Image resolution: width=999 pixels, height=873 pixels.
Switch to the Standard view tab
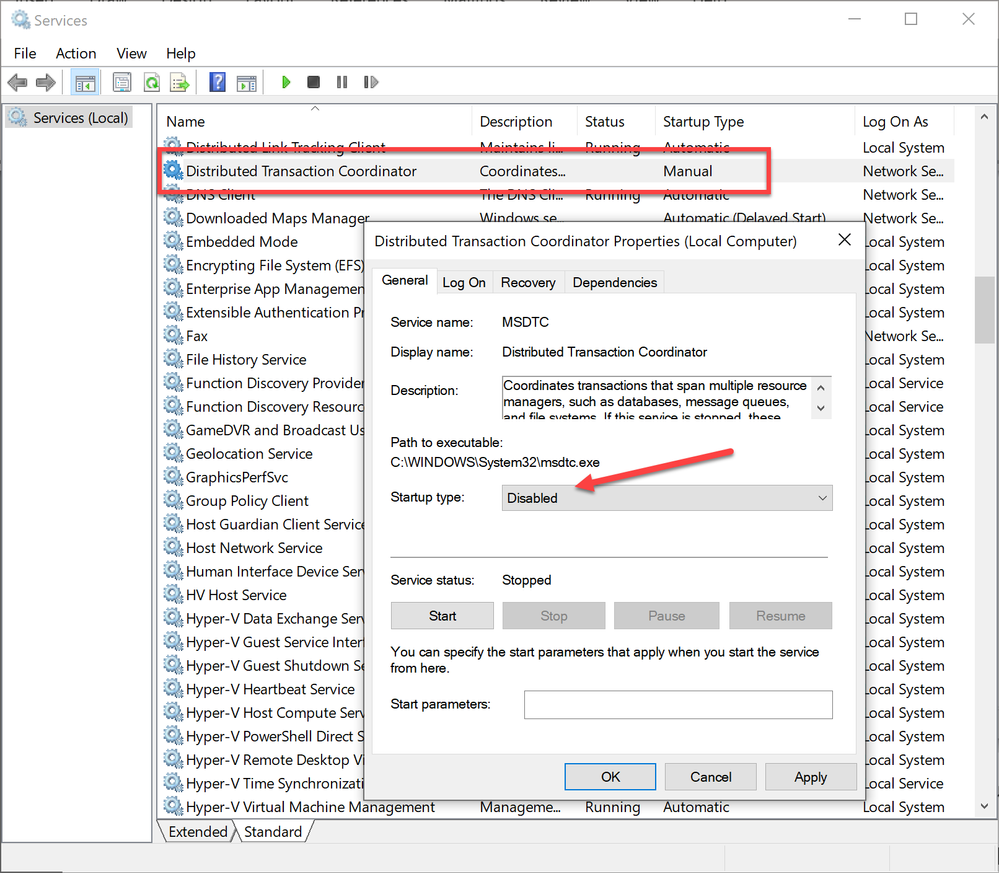coord(273,832)
